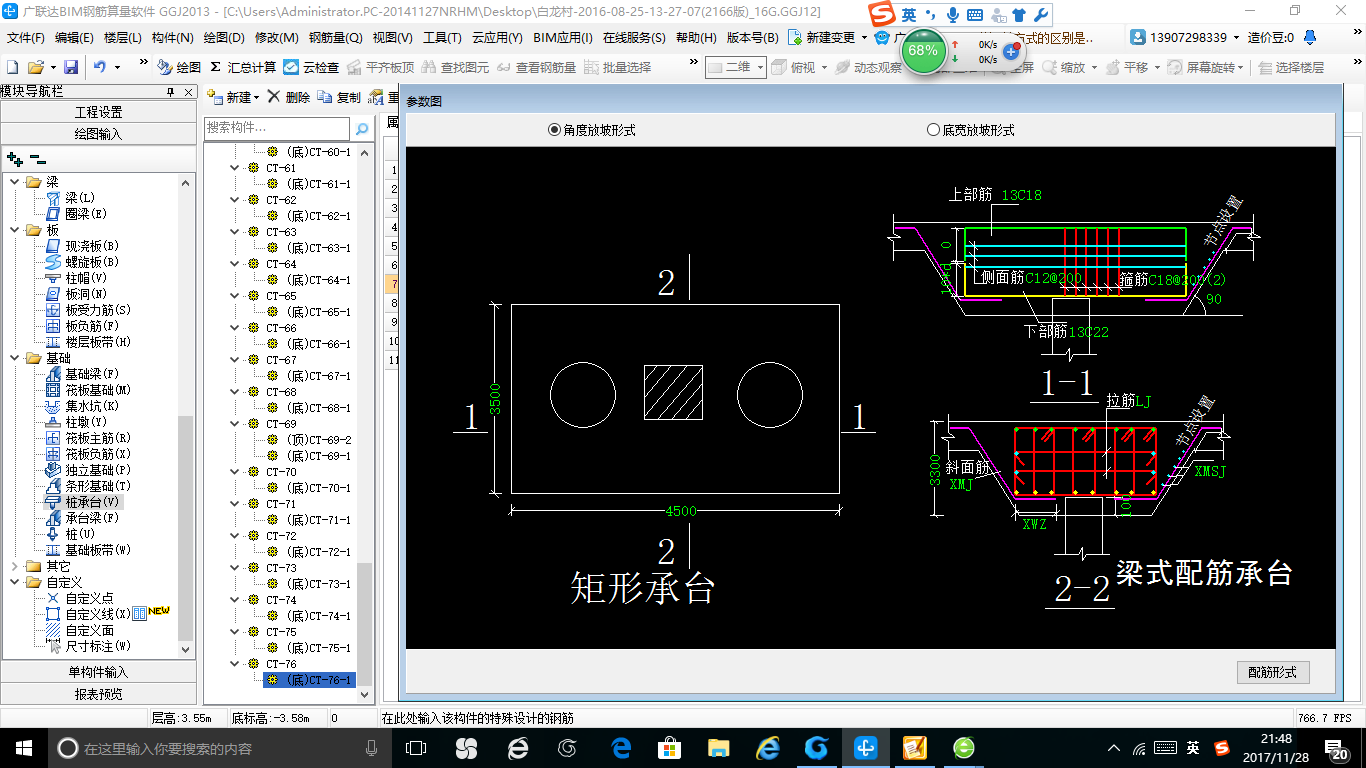The image size is (1366, 768).
Task: Open the 构件(N) menu
Action: click(172, 38)
